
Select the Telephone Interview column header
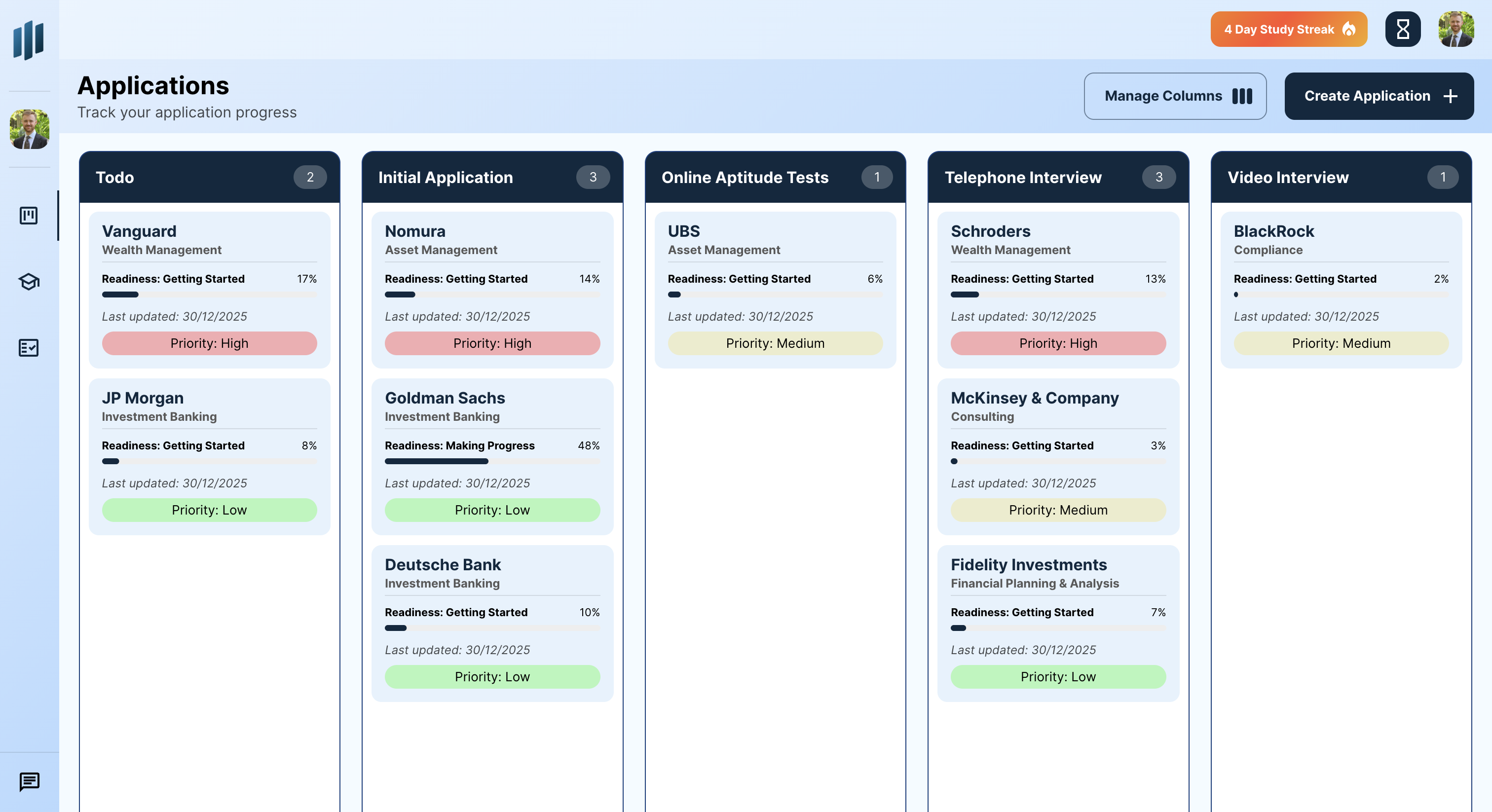click(x=1023, y=177)
